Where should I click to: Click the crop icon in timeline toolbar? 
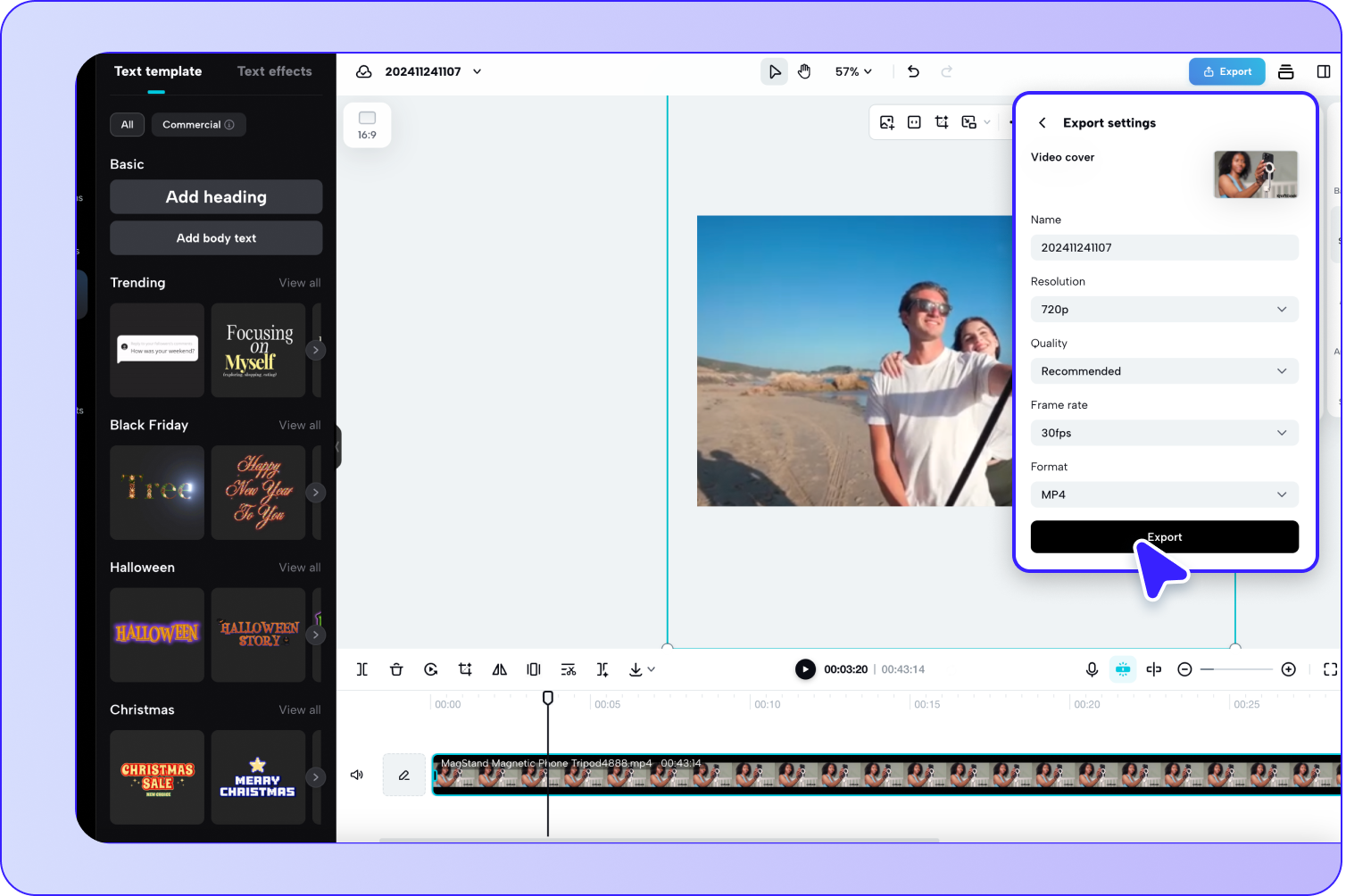pos(465,669)
